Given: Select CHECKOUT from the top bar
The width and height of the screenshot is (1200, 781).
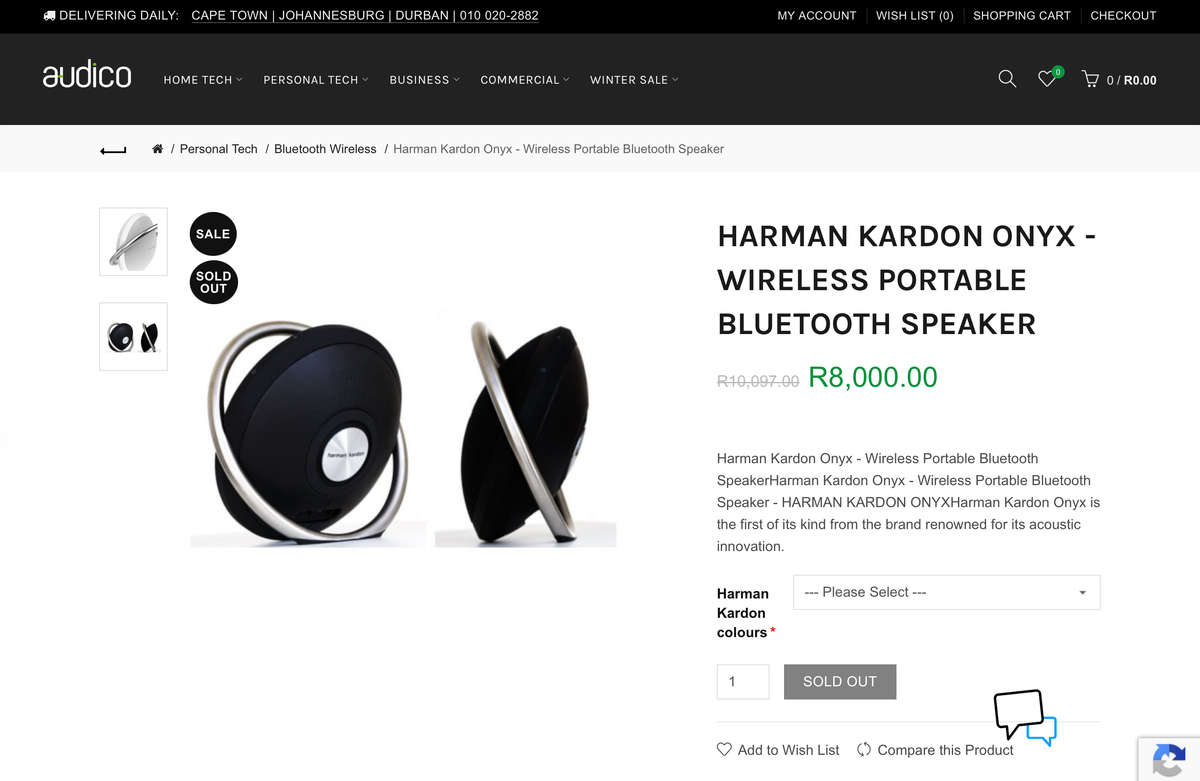Looking at the screenshot, I should (1123, 15).
